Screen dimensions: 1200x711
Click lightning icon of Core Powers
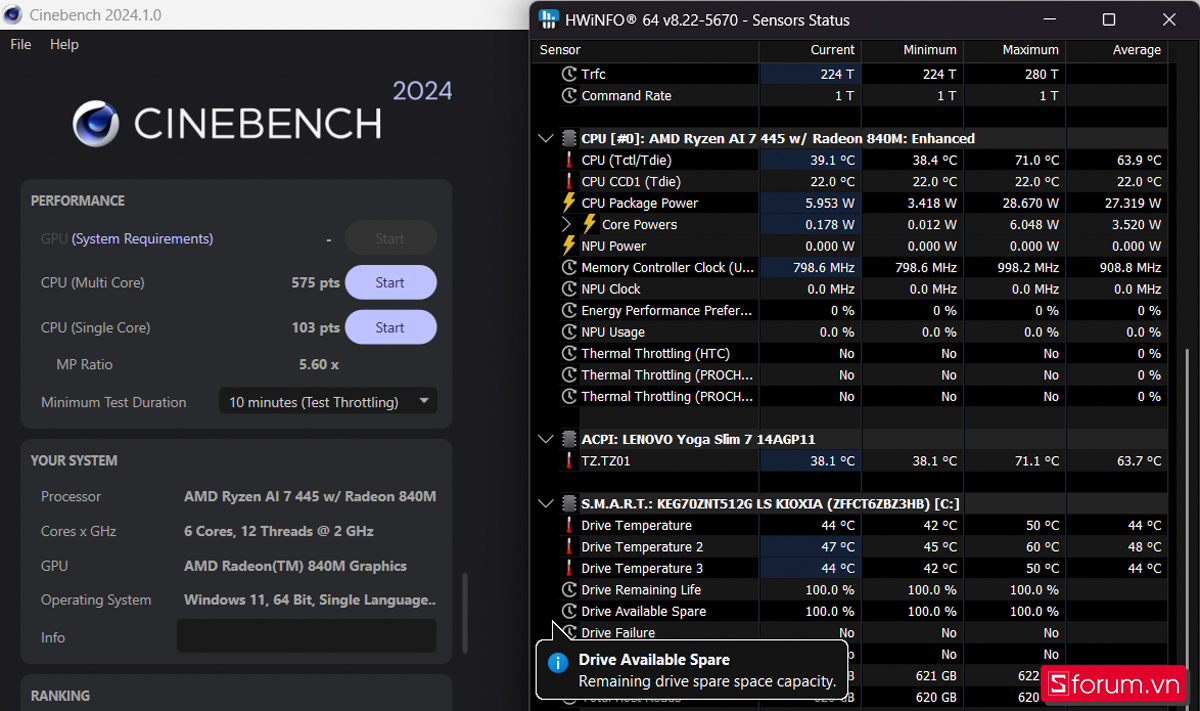590,225
